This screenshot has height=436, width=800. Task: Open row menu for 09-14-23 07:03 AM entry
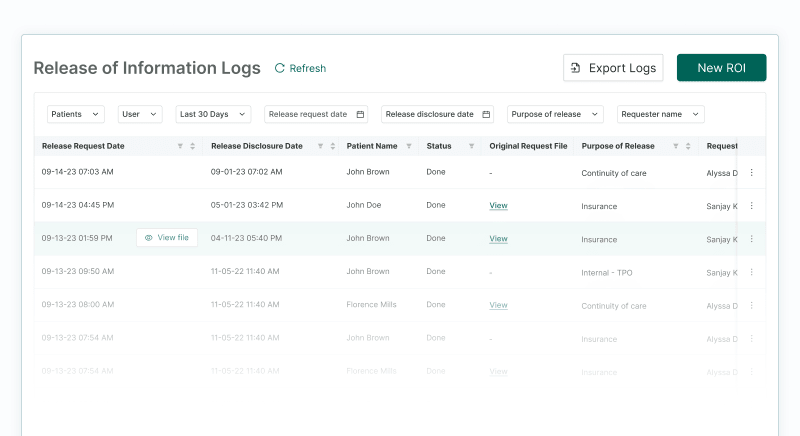[x=752, y=172]
